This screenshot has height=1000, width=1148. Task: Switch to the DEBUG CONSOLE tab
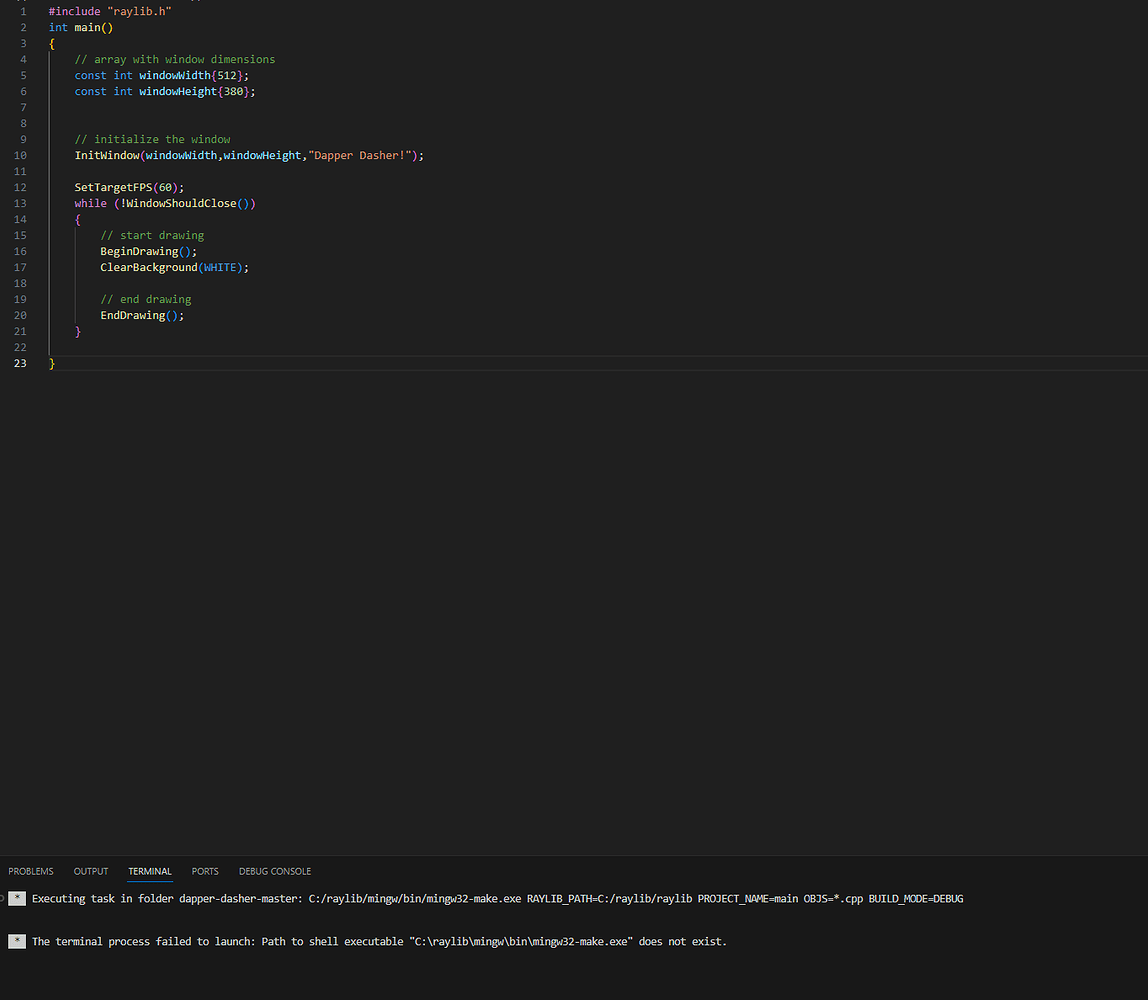274,871
